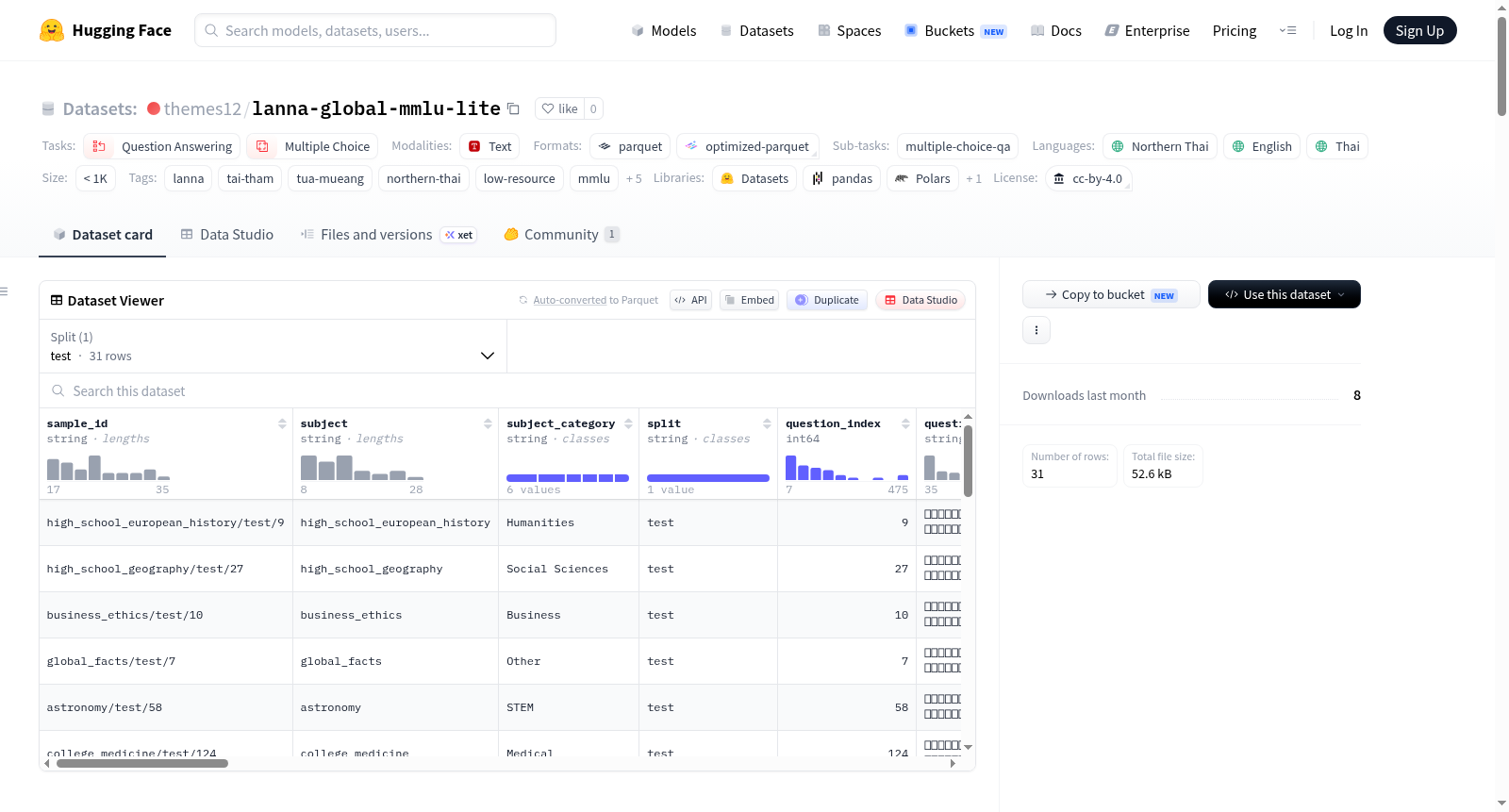Click the Log In link
The image size is (1509, 812).
[1349, 30]
